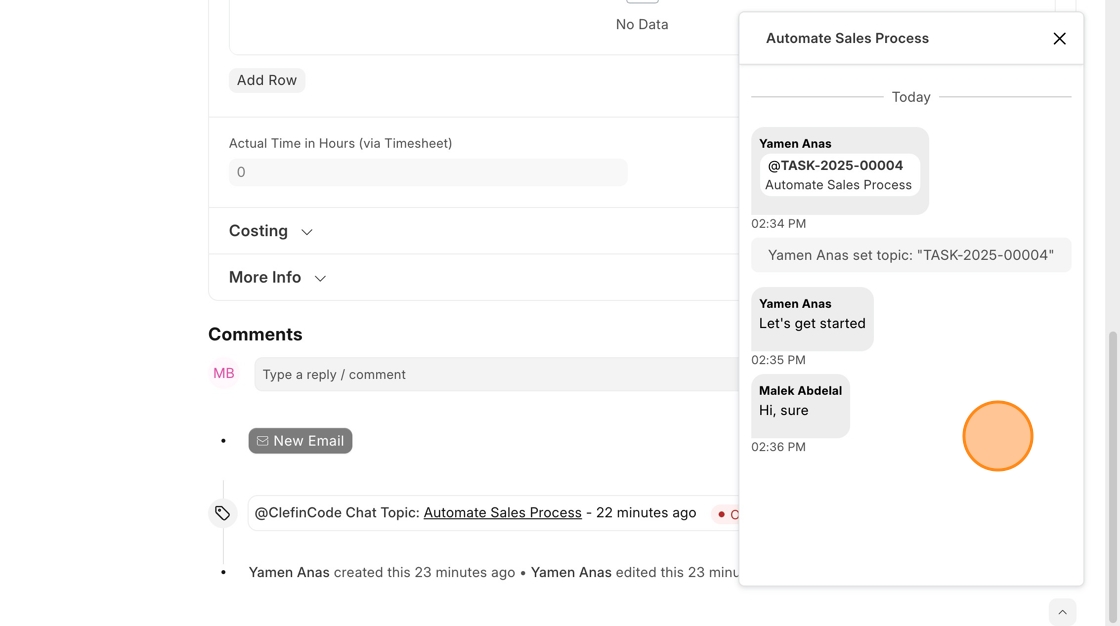Click the chat panel title Automate Sales Process
Viewport: 1120px width, 626px height.
847,39
